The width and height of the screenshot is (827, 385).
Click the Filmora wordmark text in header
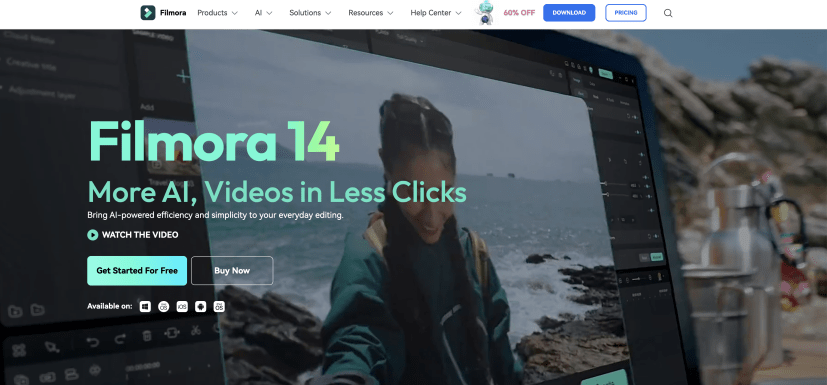(173, 13)
